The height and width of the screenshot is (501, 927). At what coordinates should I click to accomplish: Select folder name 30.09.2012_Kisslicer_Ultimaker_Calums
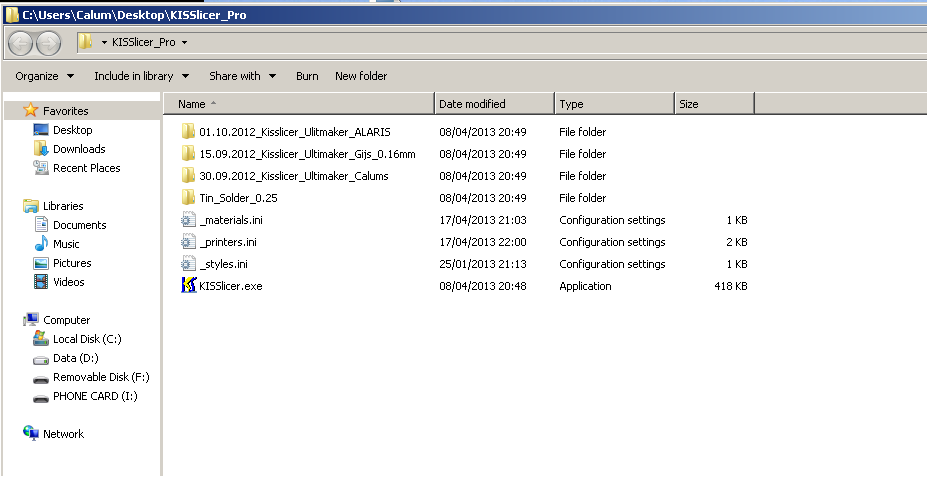pyautogui.click(x=294, y=176)
